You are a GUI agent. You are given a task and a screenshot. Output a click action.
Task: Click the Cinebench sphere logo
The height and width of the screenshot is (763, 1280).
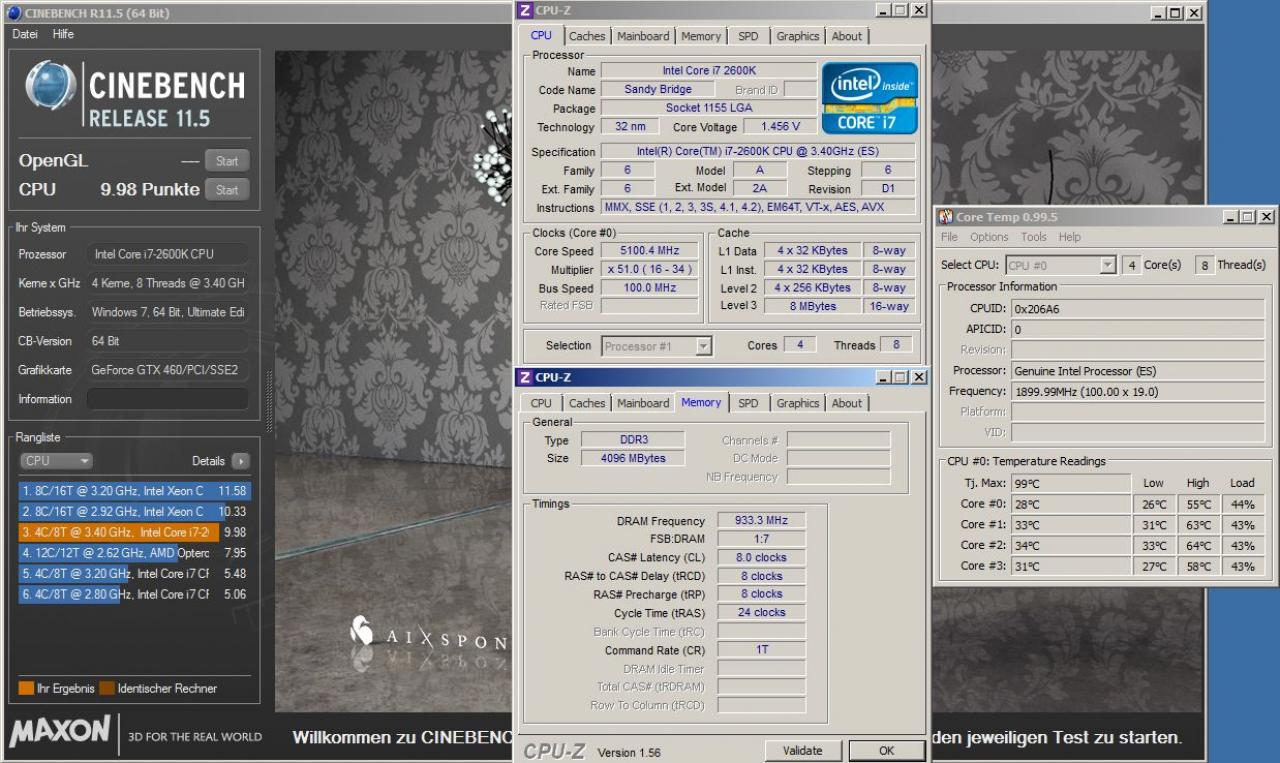[x=51, y=85]
